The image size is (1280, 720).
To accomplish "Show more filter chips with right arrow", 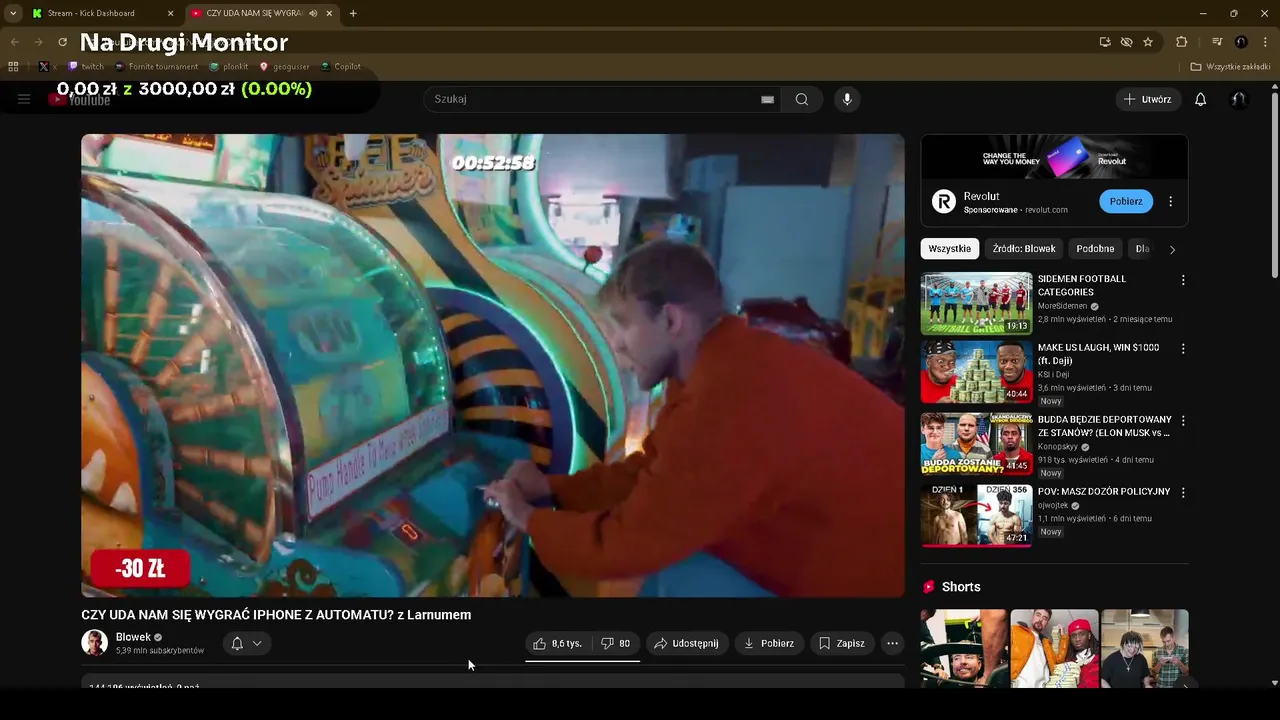I will pyautogui.click(x=1172, y=250).
